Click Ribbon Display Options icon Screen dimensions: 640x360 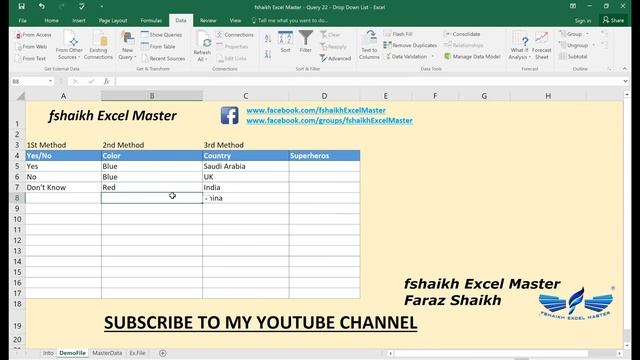coord(573,6)
